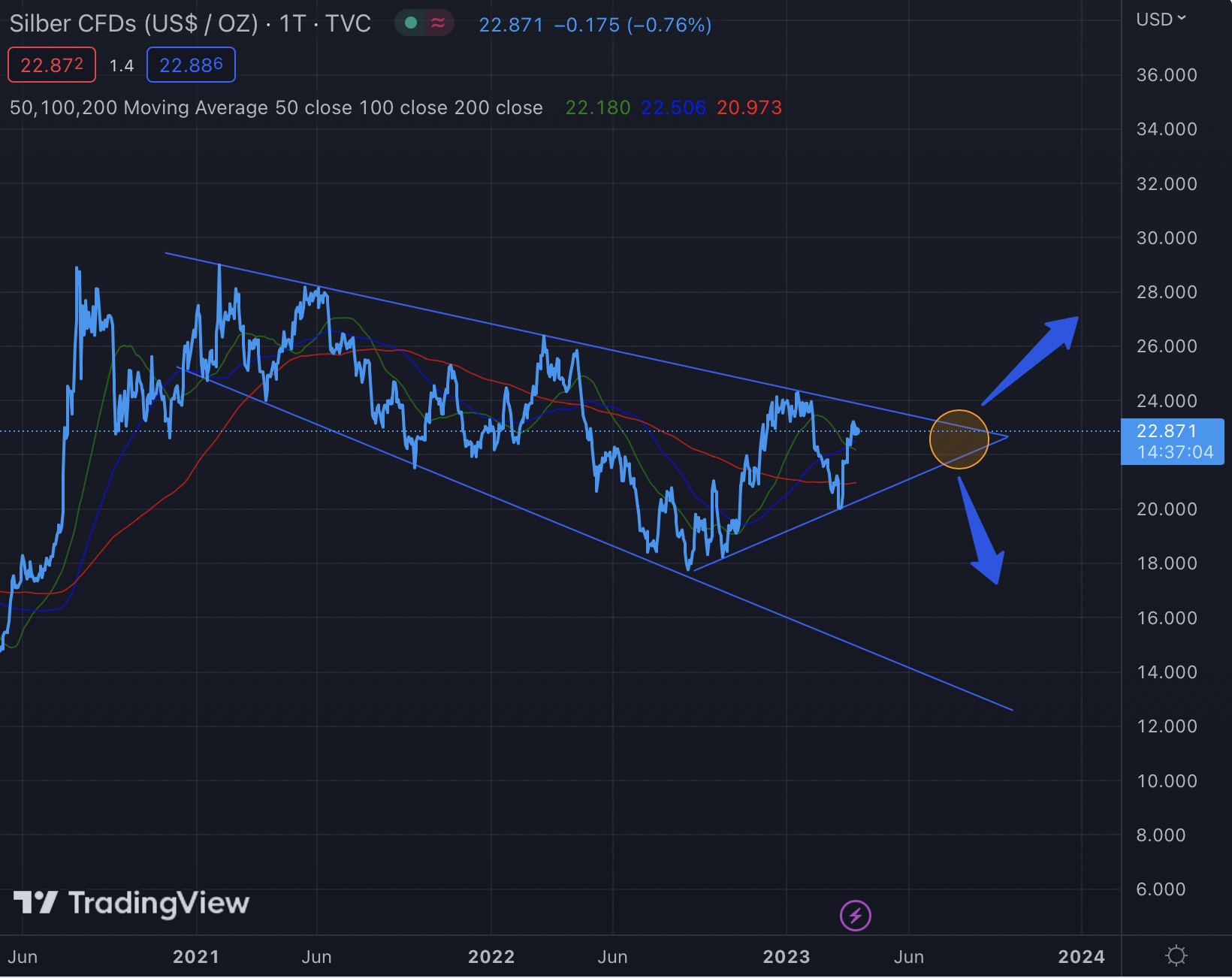This screenshot has height=978, width=1232.
Task: Click the 12.000 price scale label
Action: (x=1167, y=726)
